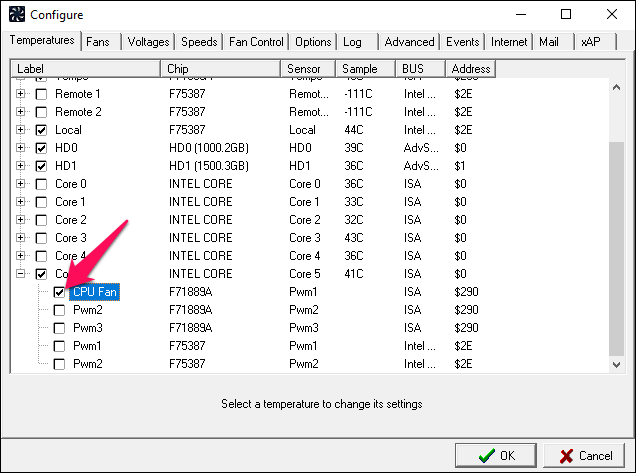This screenshot has height=473, width=636.
Task: Expand the Local tree node
Action: point(20,130)
